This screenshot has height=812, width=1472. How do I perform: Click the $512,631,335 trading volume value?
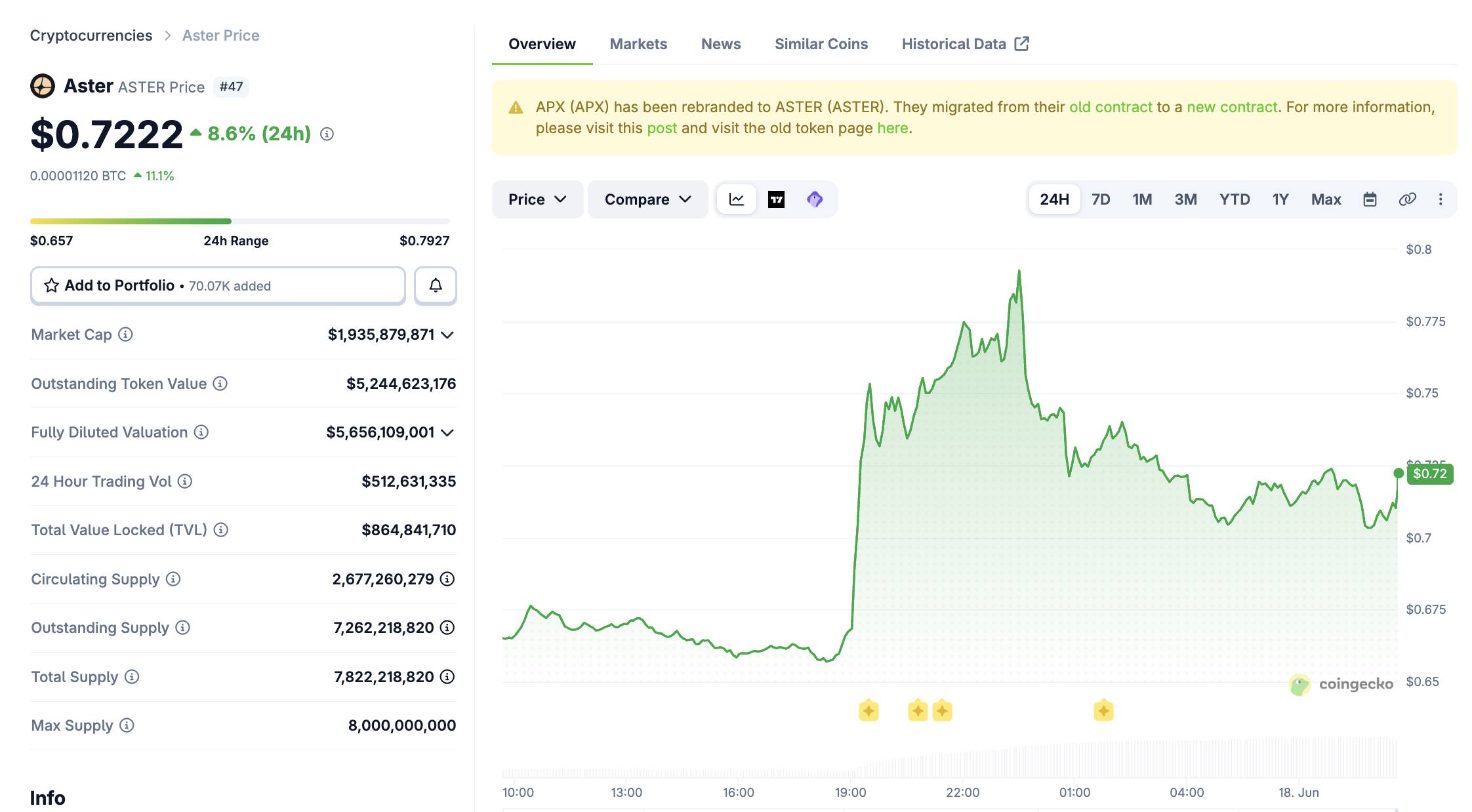tap(409, 481)
